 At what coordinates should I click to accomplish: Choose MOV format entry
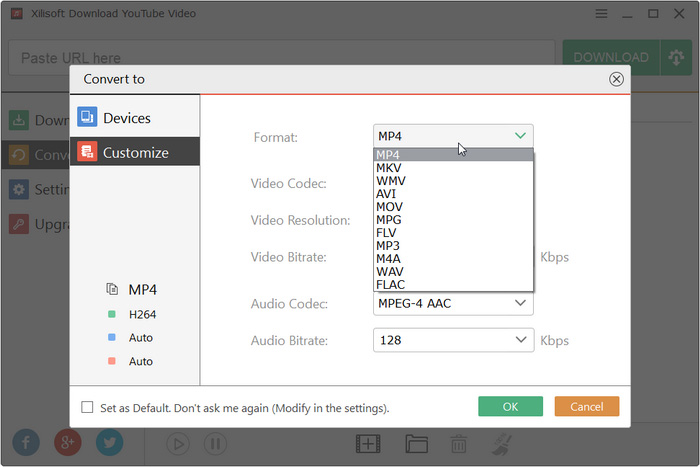453,207
